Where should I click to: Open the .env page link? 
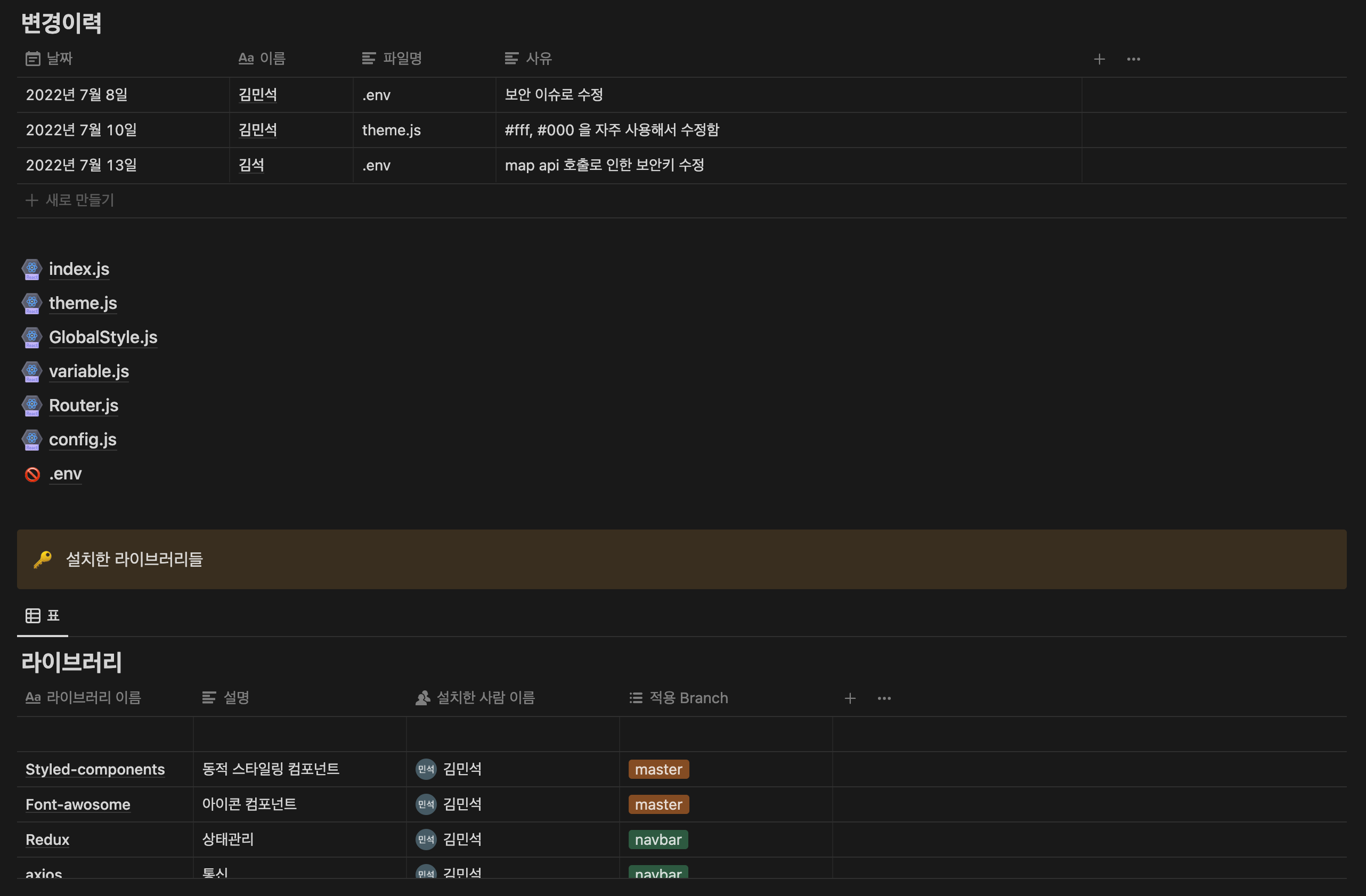pos(66,474)
